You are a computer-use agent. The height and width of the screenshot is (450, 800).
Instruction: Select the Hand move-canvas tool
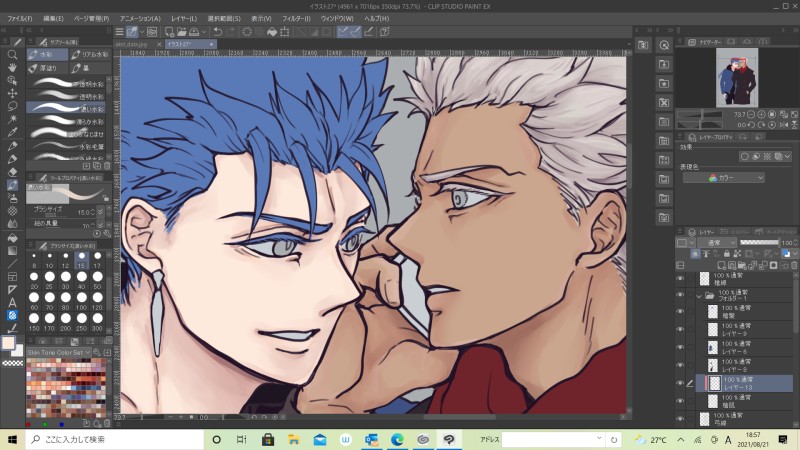(x=12, y=67)
